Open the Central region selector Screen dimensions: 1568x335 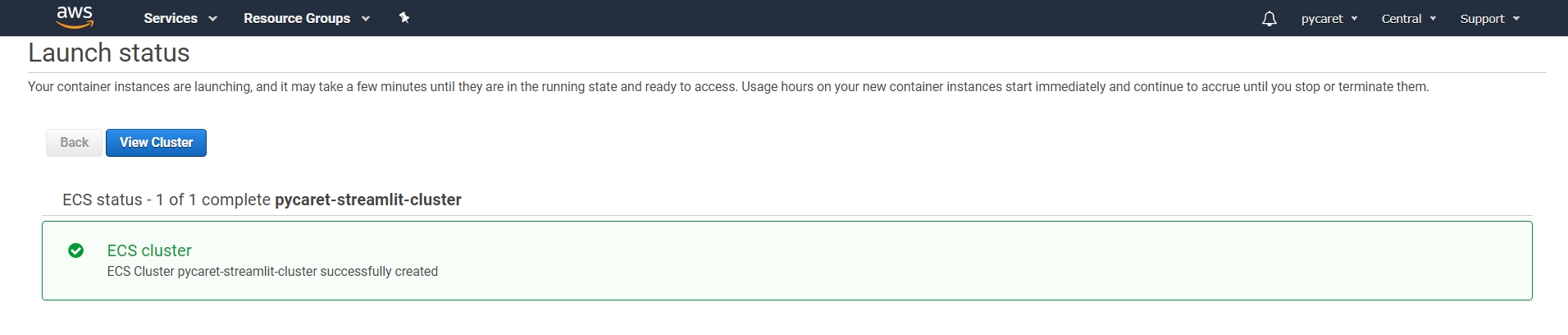click(x=1401, y=18)
